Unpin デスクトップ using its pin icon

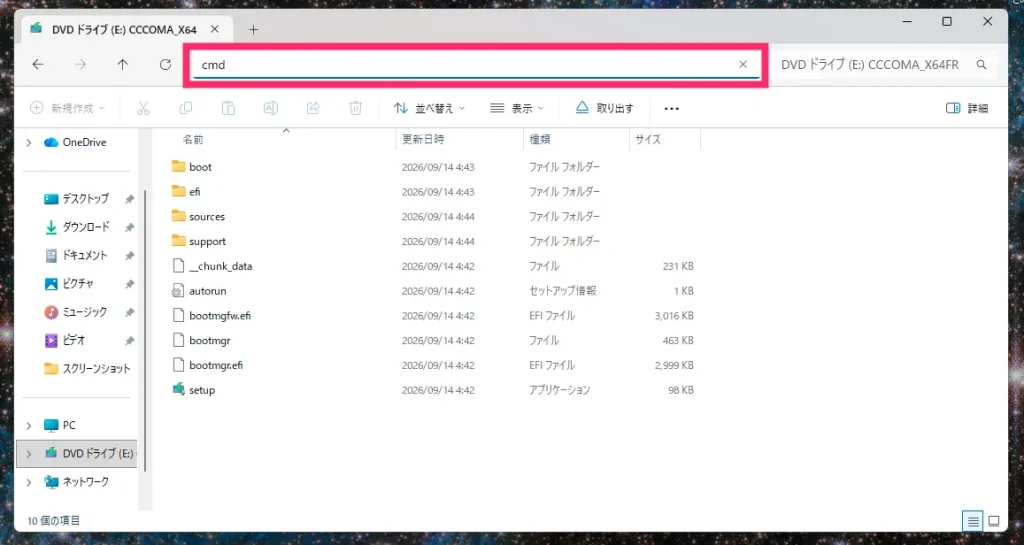(129, 199)
